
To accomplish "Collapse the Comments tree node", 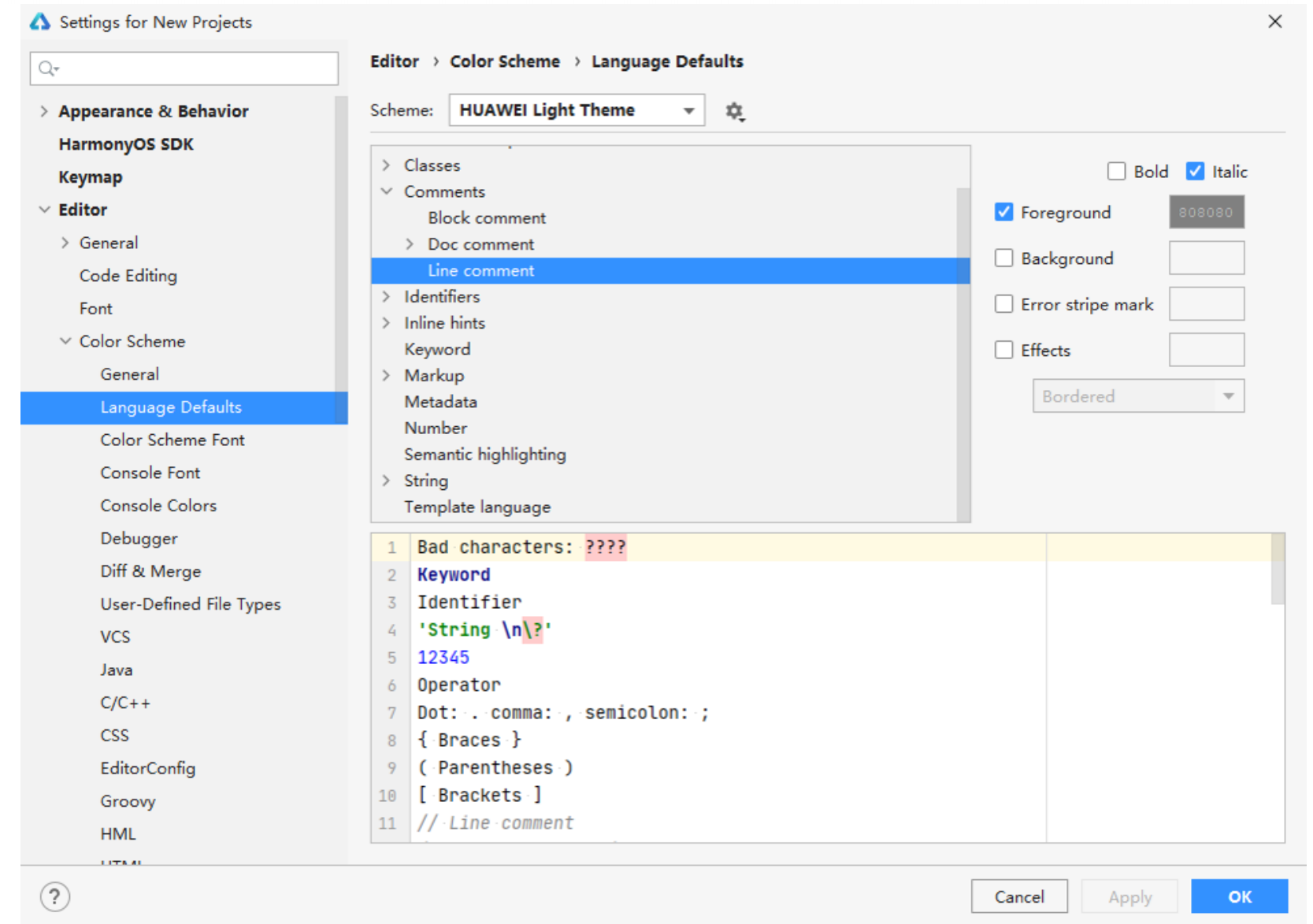I will [x=386, y=191].
